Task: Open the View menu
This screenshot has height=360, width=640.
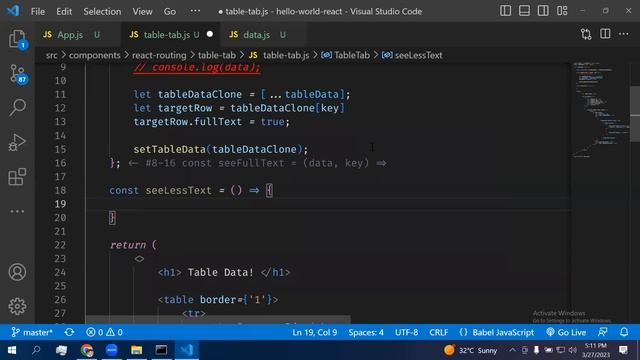Action: (142, 11)
